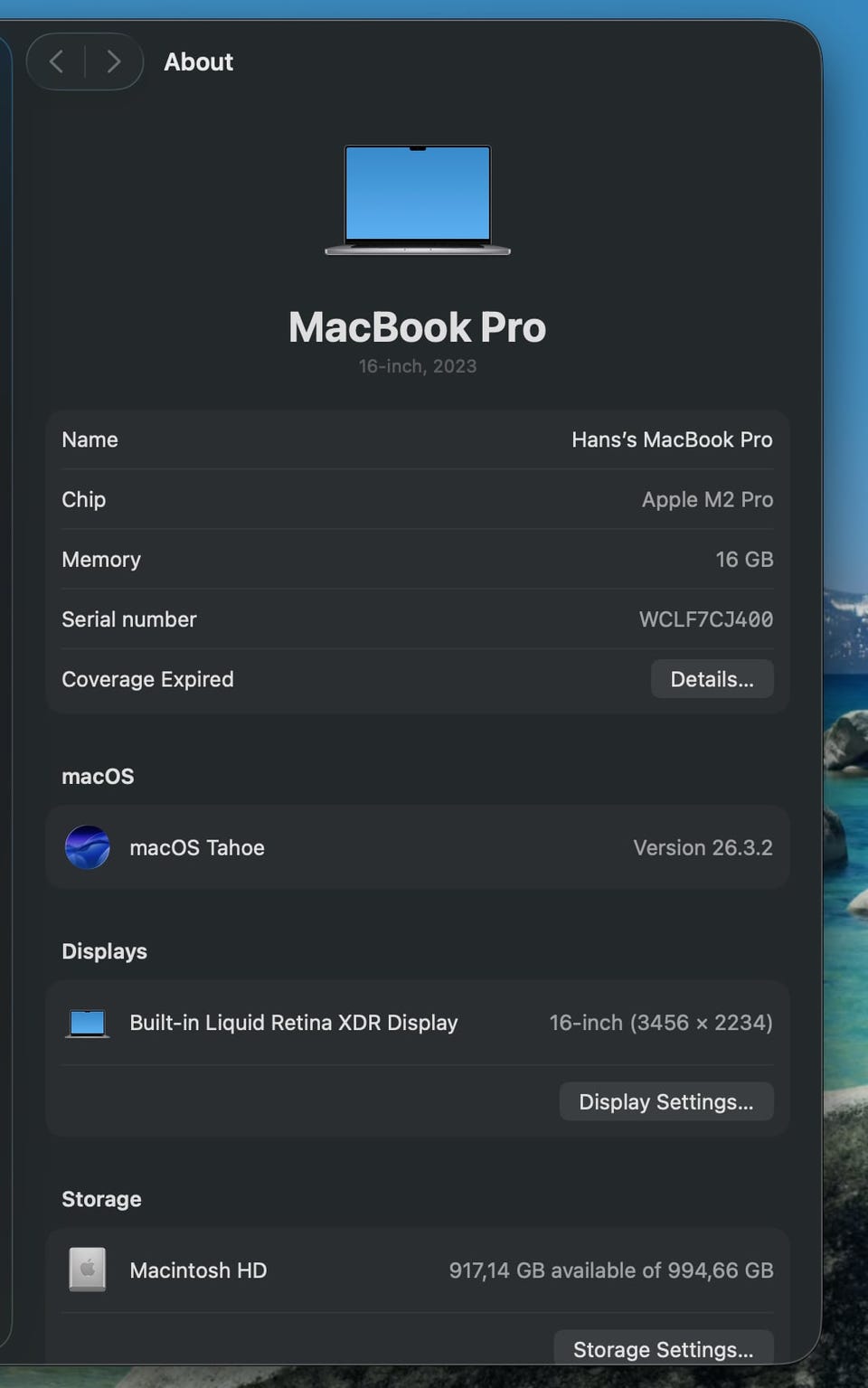Image resolution: width=868 pixels, height=1388 pixels.
Task: Edit the computer name Hans's MacBook Pro
Action: tap(672, 439)
